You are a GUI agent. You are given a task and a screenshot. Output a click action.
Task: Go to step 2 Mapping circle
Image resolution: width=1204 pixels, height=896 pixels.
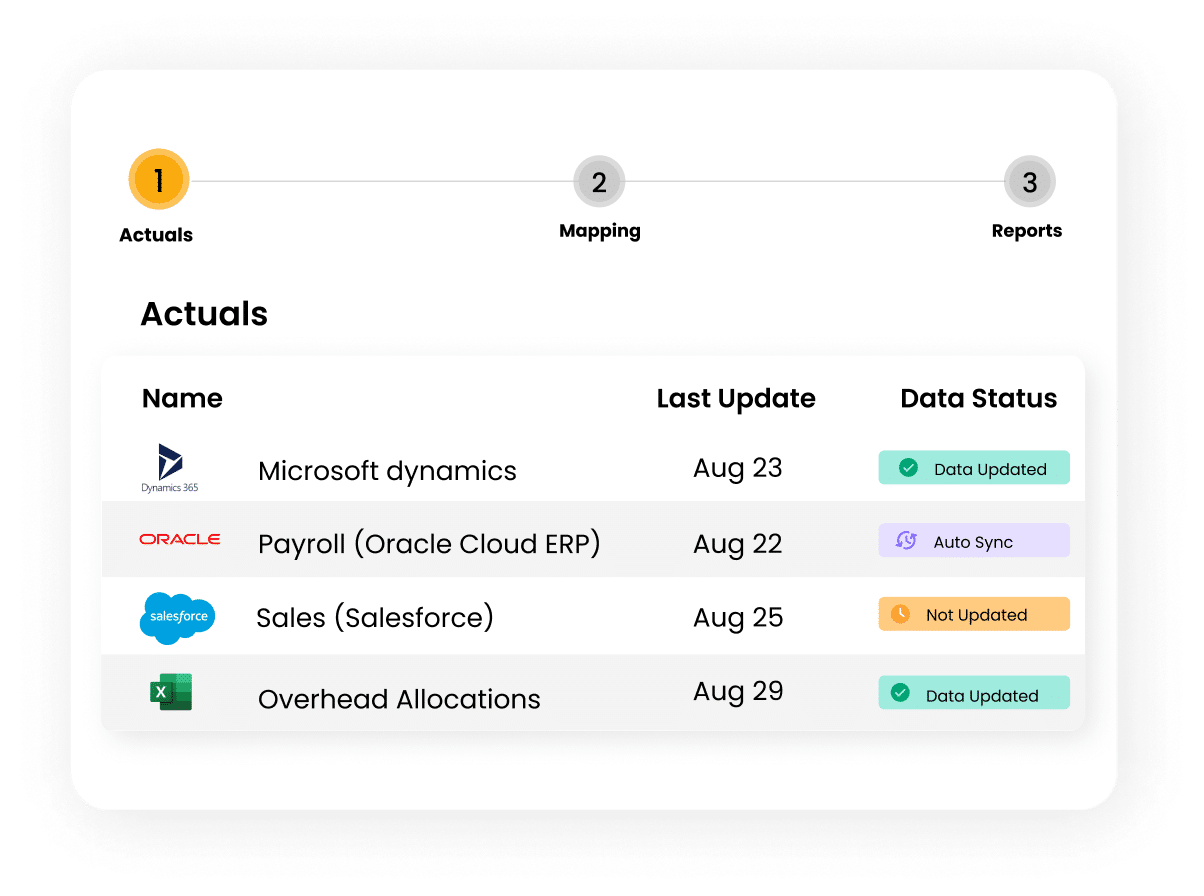pos(599,182)
